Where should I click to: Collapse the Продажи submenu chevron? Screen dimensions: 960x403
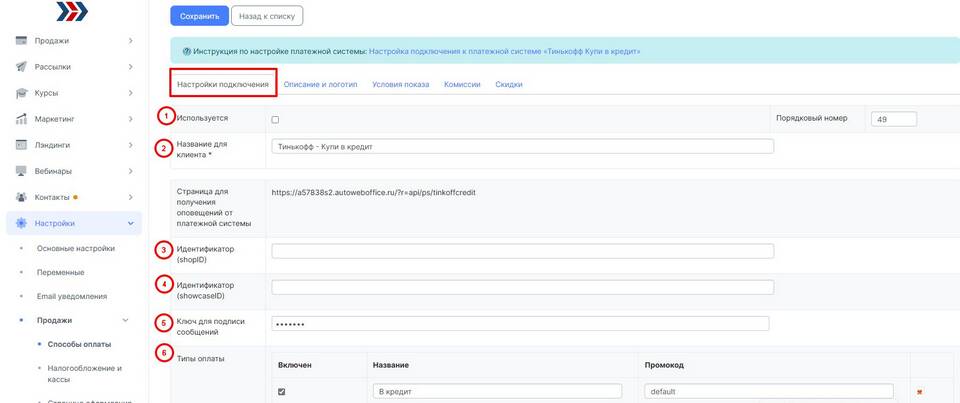tap(126, 320)
